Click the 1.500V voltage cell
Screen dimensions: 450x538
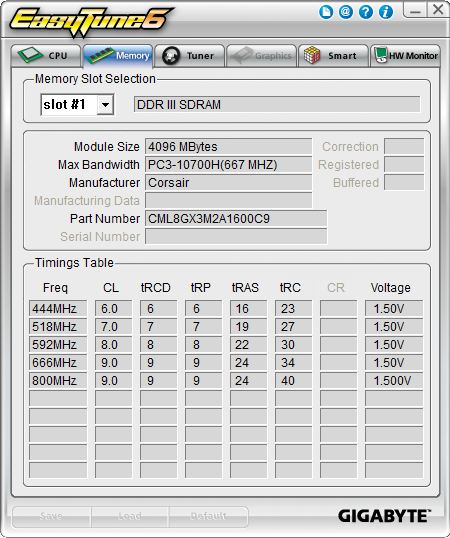(x=394, y=381)
